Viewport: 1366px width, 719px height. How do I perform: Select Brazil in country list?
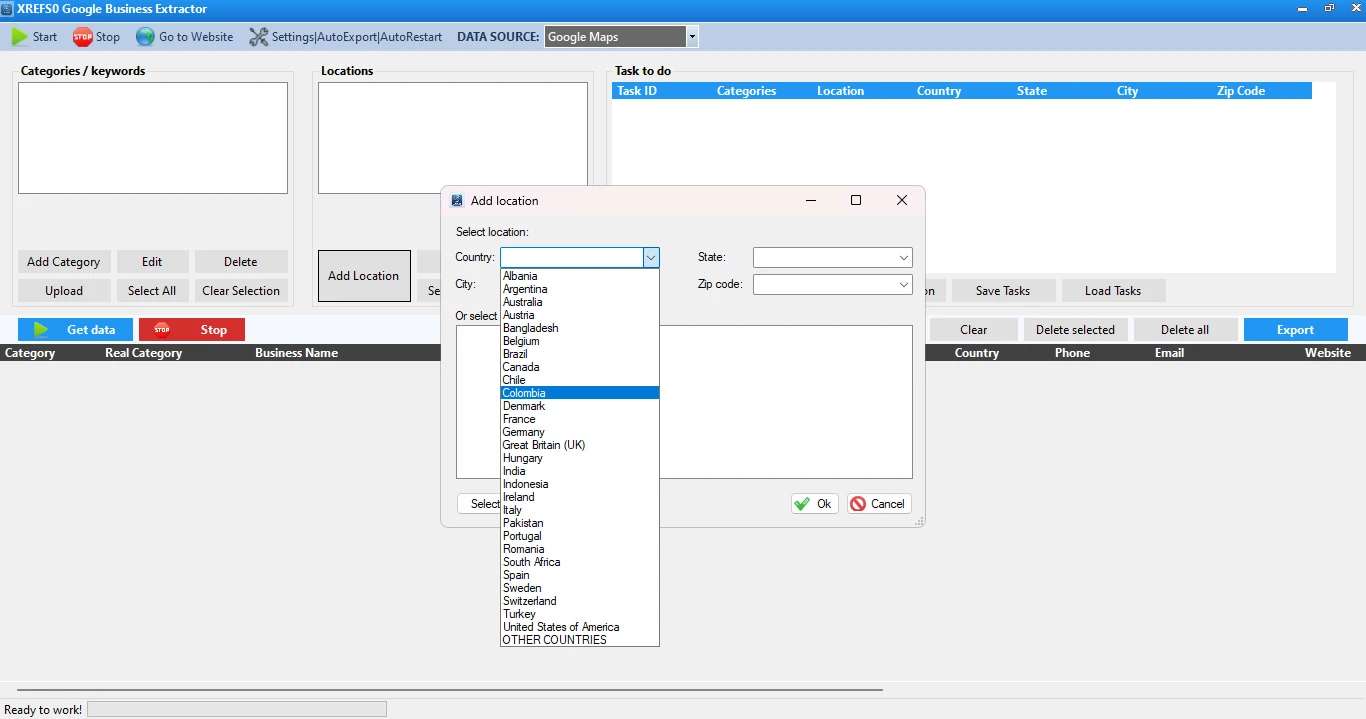(579, 354)
